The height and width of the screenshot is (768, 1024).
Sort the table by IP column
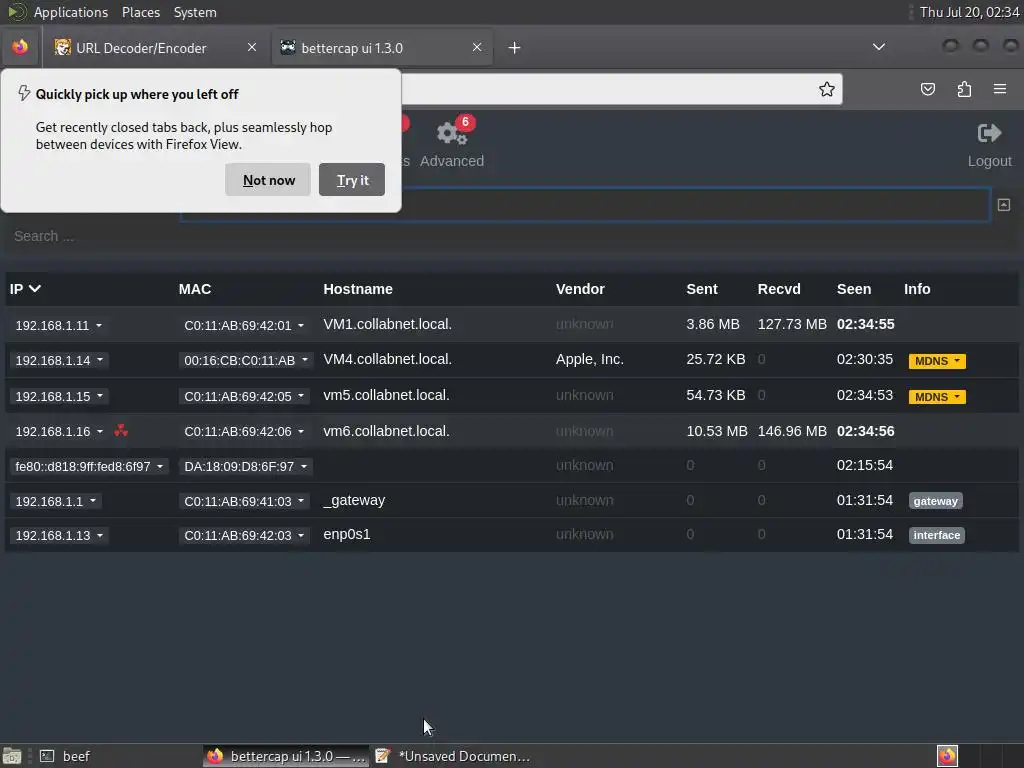[25, 289]
